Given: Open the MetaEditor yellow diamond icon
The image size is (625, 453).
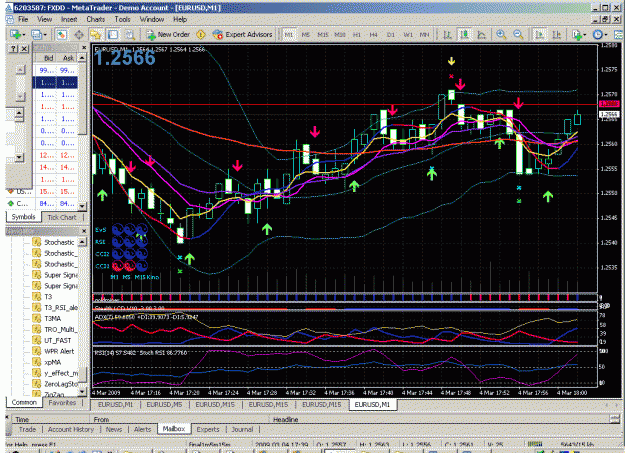Looking at the screenshot, I should 201,35.
